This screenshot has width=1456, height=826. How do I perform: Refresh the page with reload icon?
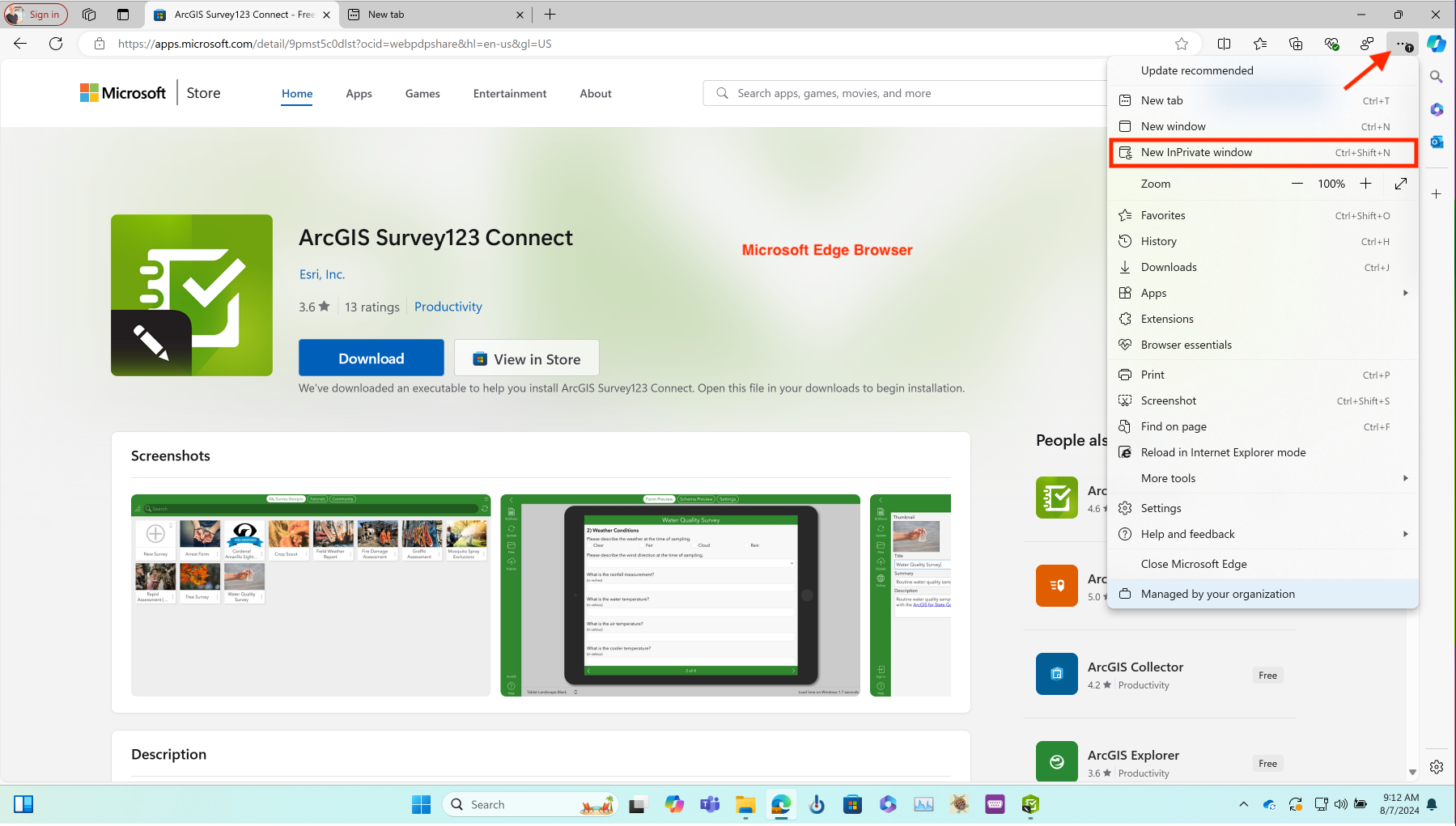56,44
